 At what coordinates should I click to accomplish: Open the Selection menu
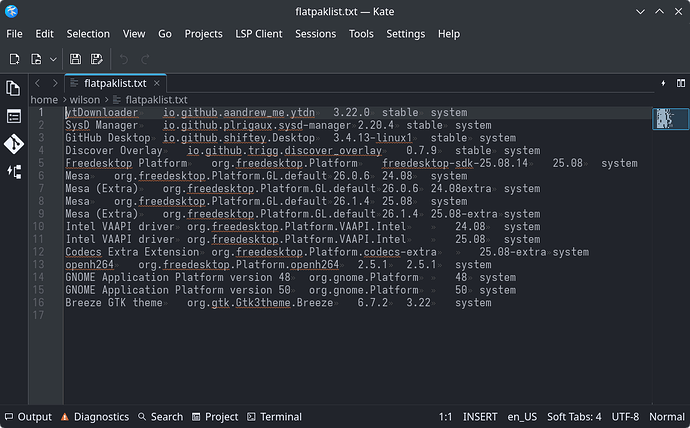click(88, 34)
